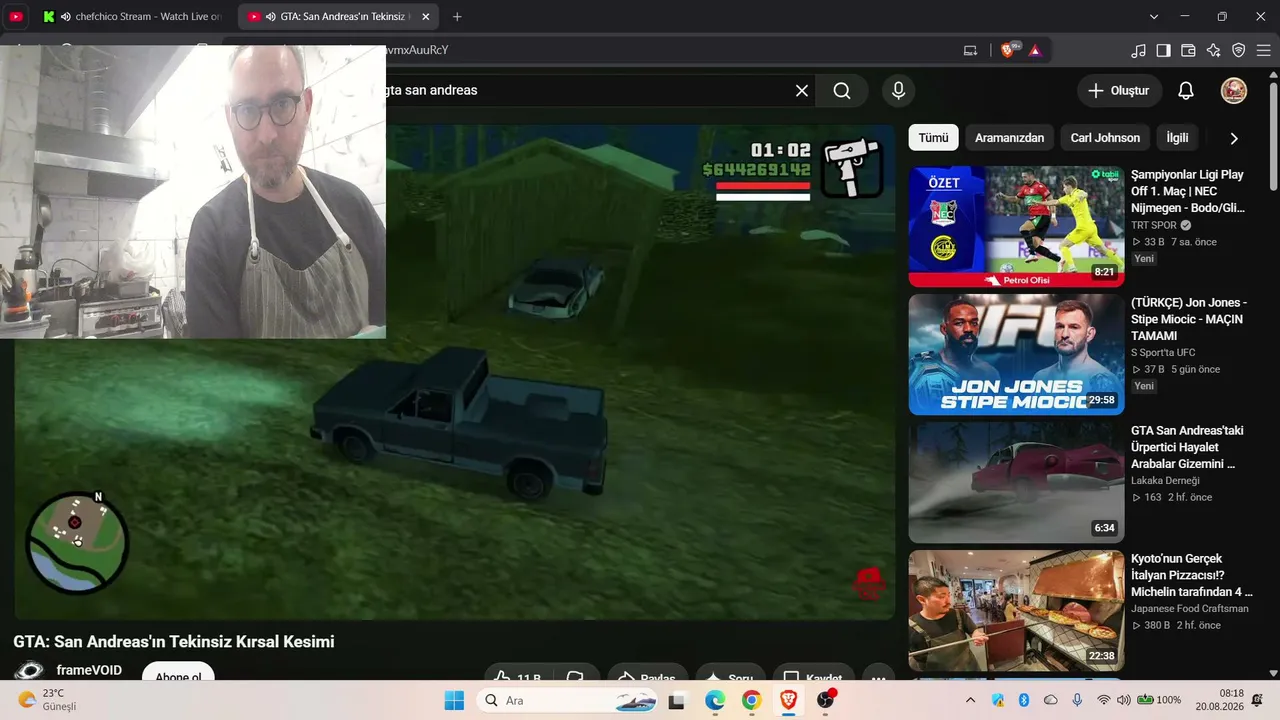Start voice search with microphone button
The width and height of the screenshot is (1280, 720).
(x=899, y=91)
